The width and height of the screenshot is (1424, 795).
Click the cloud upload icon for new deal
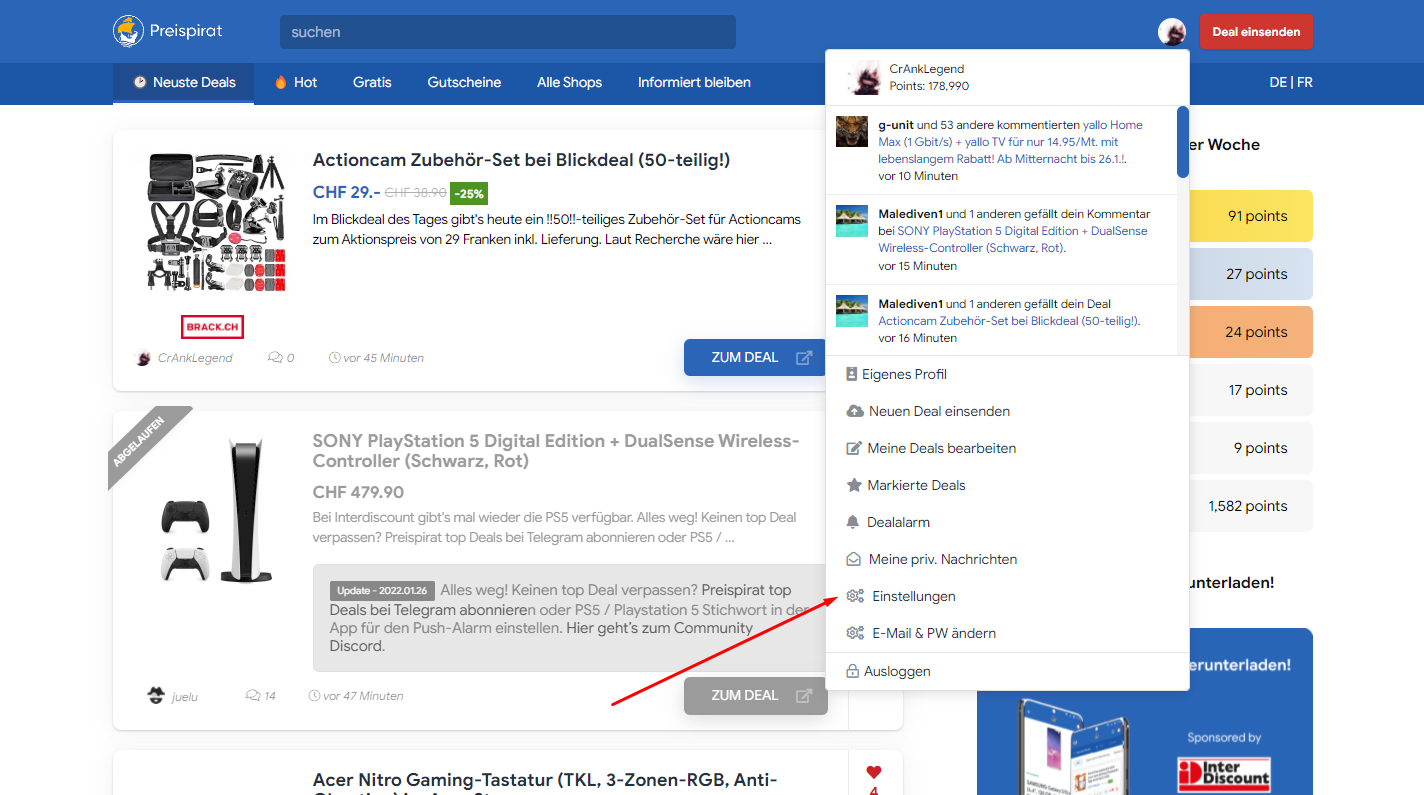point(855,411)
